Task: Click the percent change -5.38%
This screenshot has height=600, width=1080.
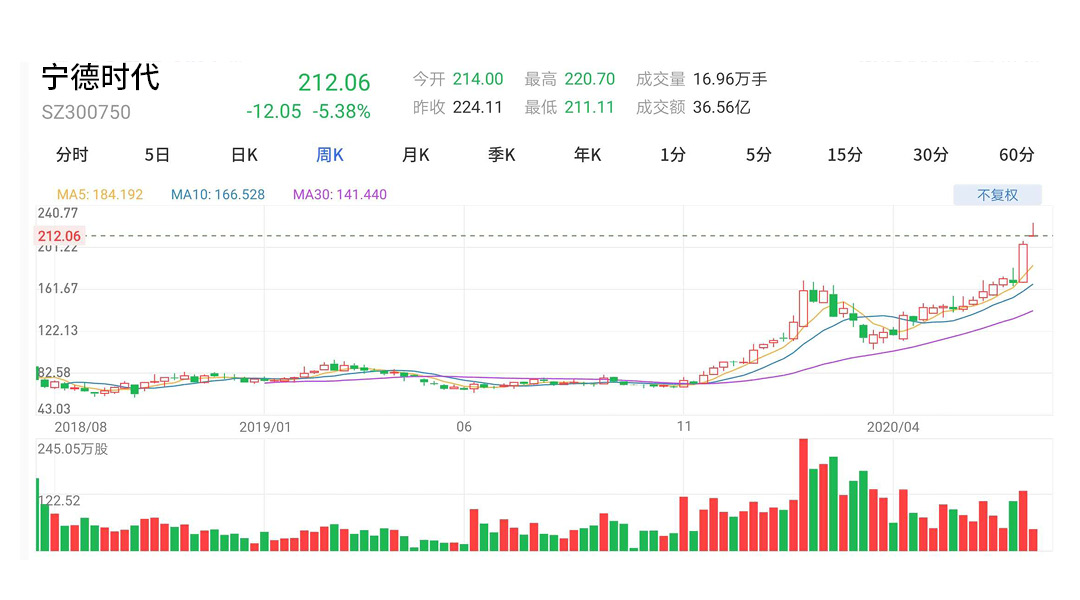Action: pos(341,112)
